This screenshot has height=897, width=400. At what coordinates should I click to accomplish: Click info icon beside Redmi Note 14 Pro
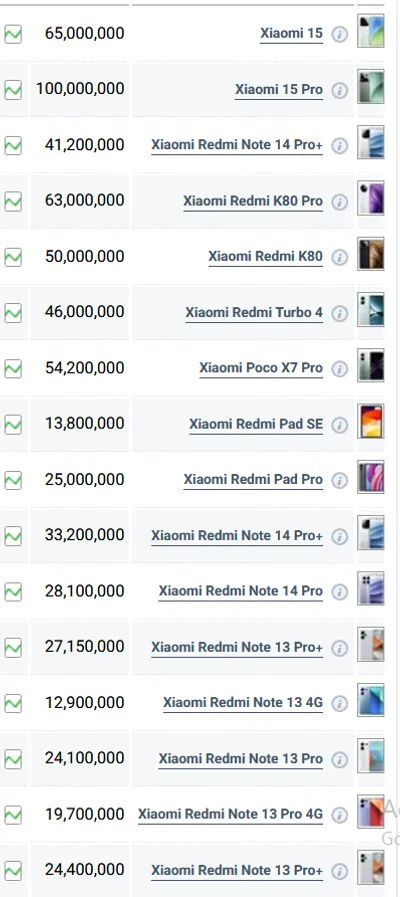click(x=339, y=592)
